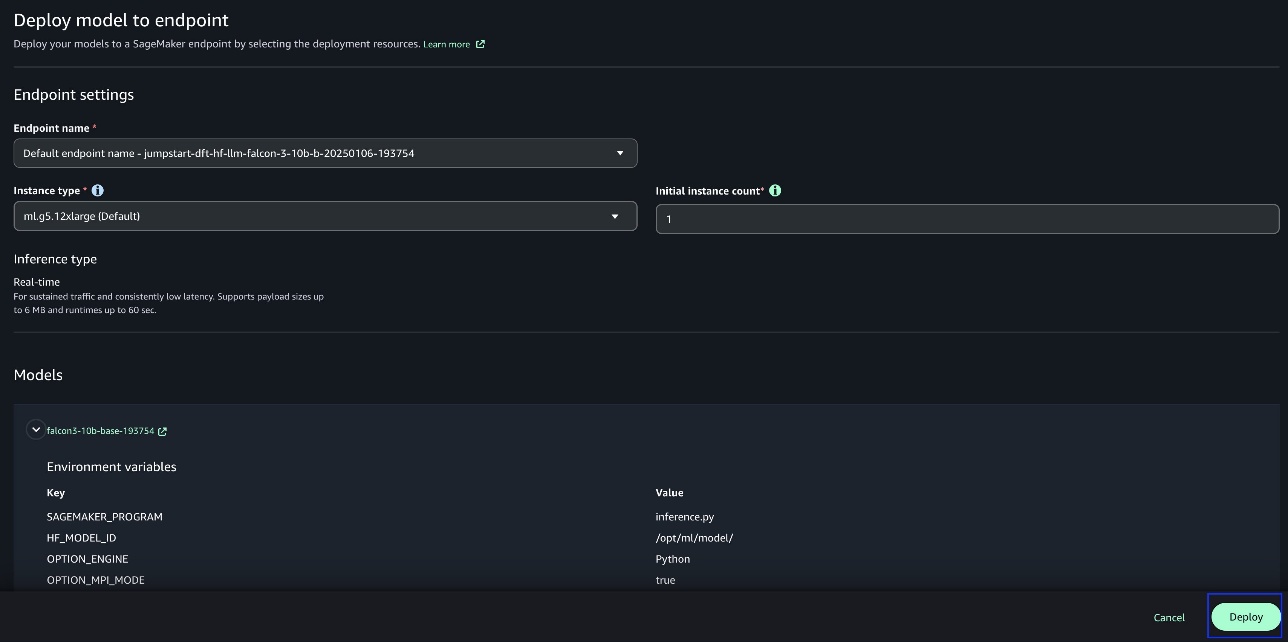Click the inference.py value
The width and height of the screenshot is (1288, 642).
[684, 517]
